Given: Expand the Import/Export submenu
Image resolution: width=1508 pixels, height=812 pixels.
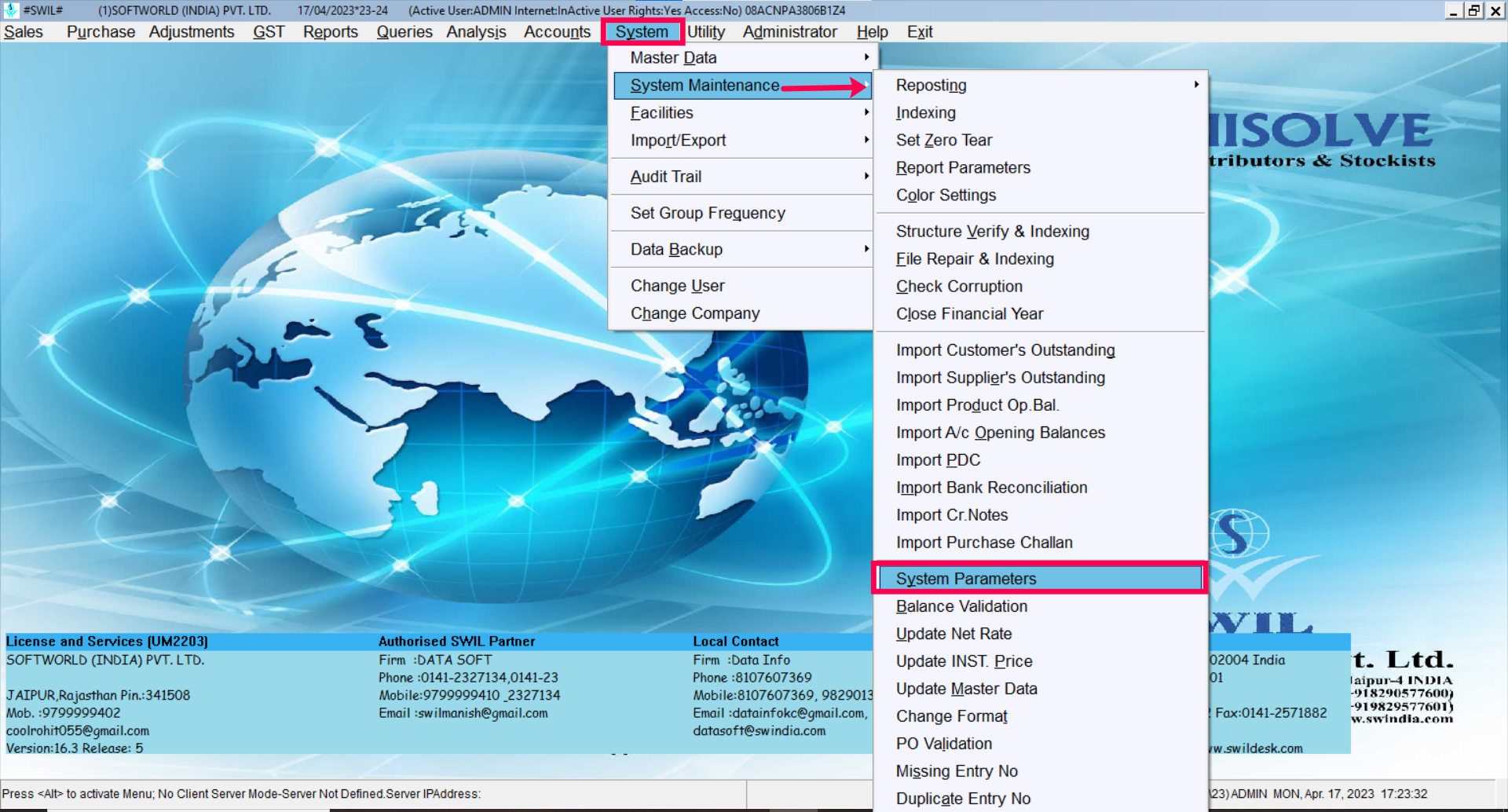Looking at the screenshot, I should coord(742,141).
